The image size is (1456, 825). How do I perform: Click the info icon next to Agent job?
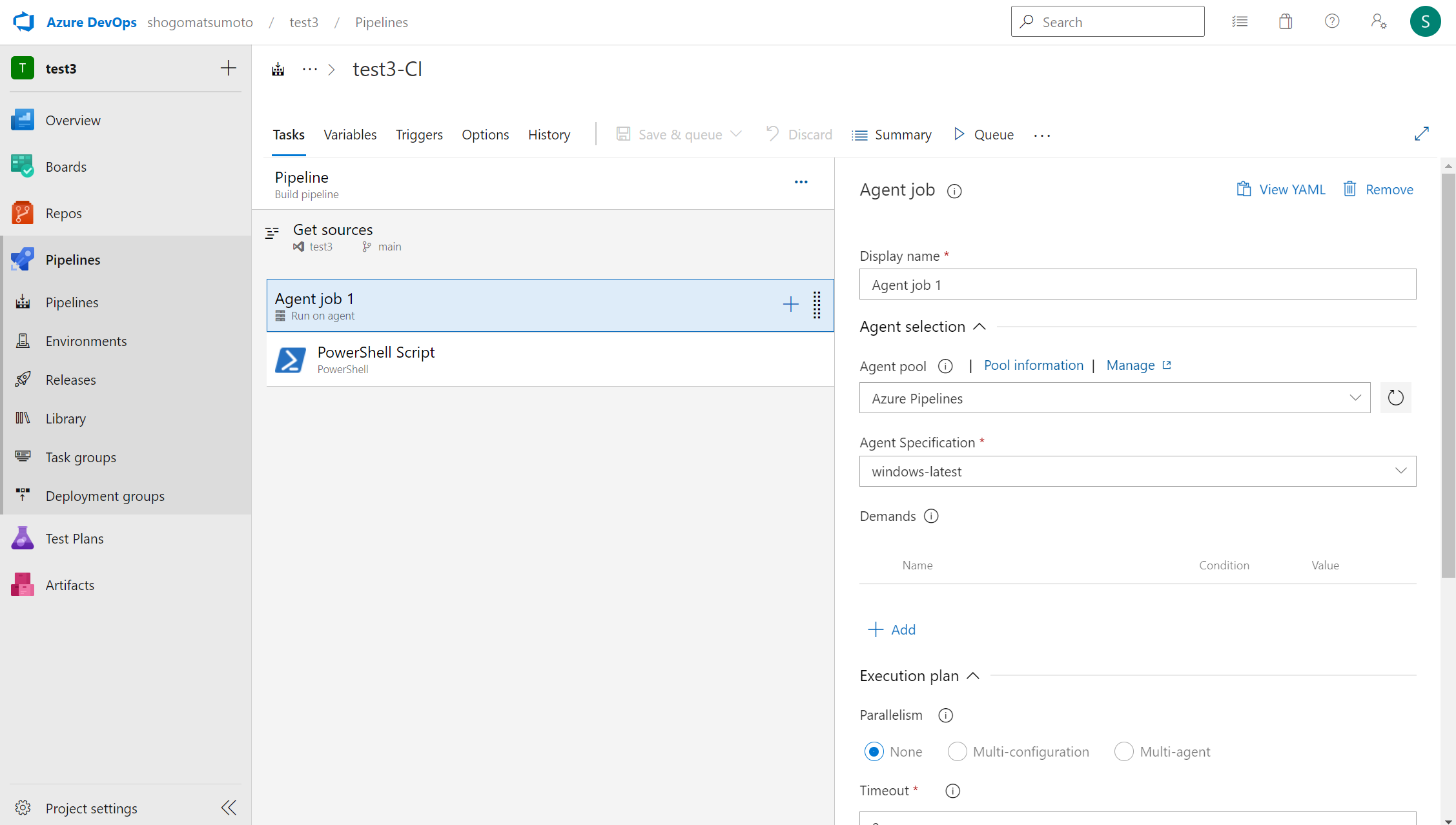pos(954,191)
